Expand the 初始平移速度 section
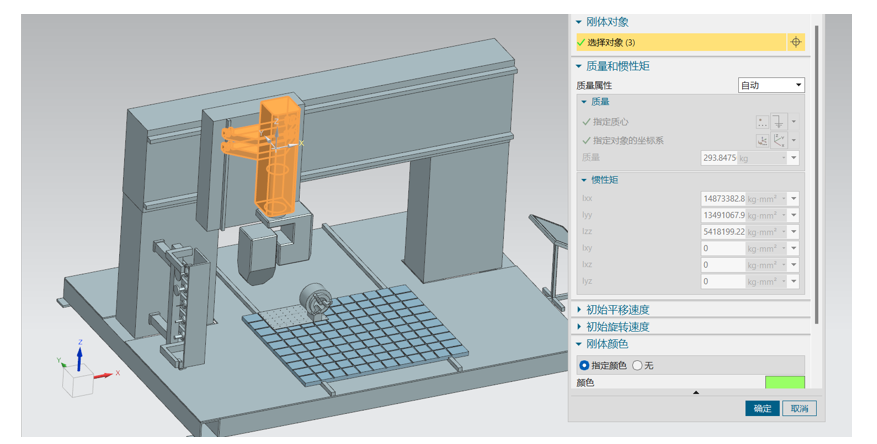Image resolution: width=877 pixels, height=444 pixels. tap(617, 310)
